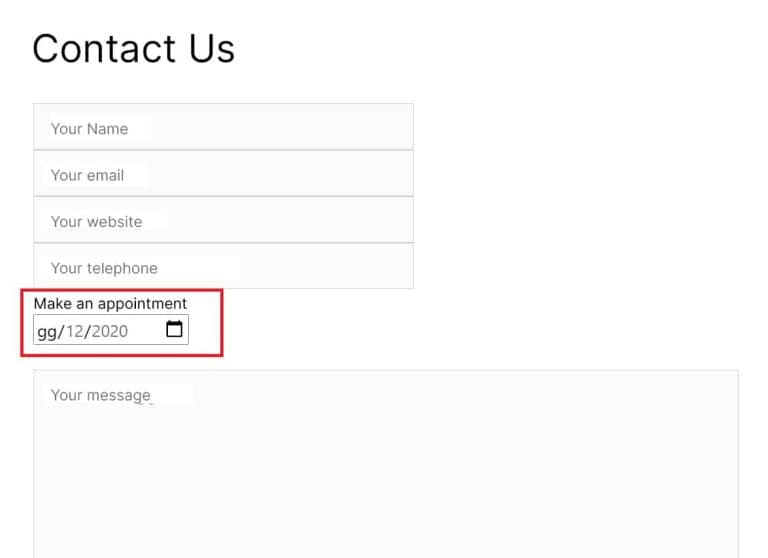Screen dimensions: 768x558
Task: Click the 'Make an appointment' label
Action: point(110,304)
